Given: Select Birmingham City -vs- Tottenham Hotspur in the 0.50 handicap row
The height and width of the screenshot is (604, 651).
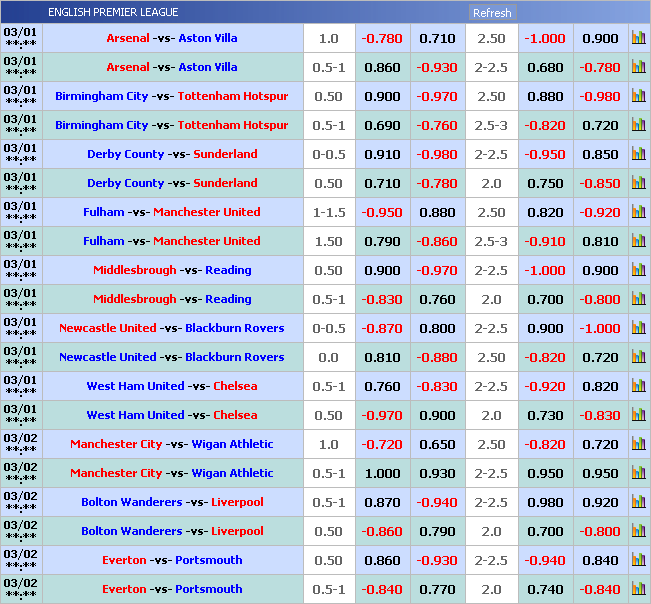Looking at the screenshot, I should (x=172, y=96).
